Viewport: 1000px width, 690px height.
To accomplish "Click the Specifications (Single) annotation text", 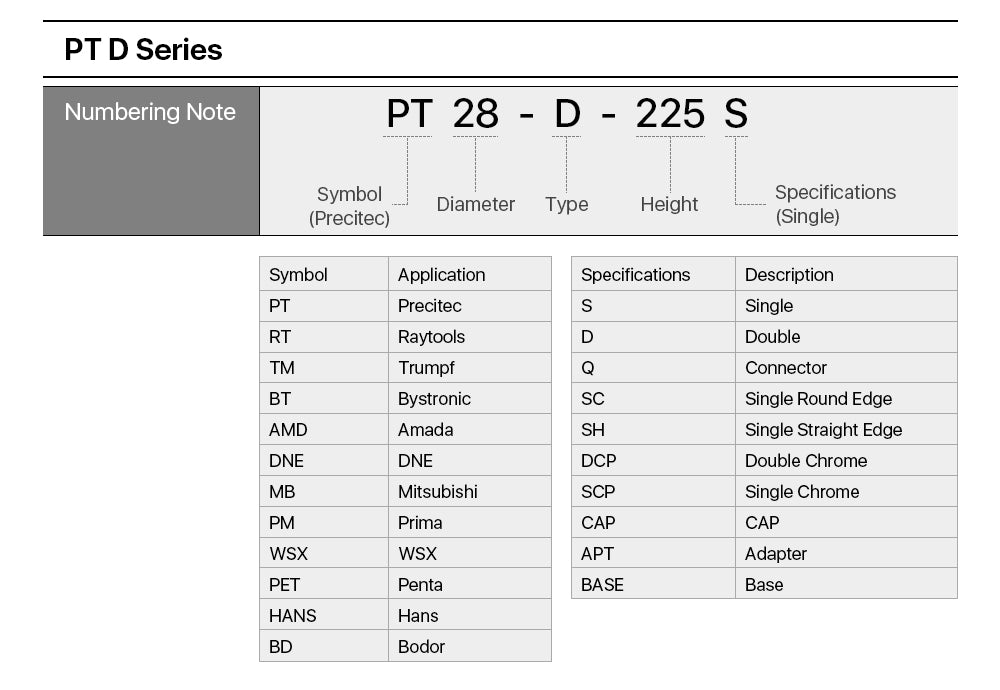I will 835,204.
